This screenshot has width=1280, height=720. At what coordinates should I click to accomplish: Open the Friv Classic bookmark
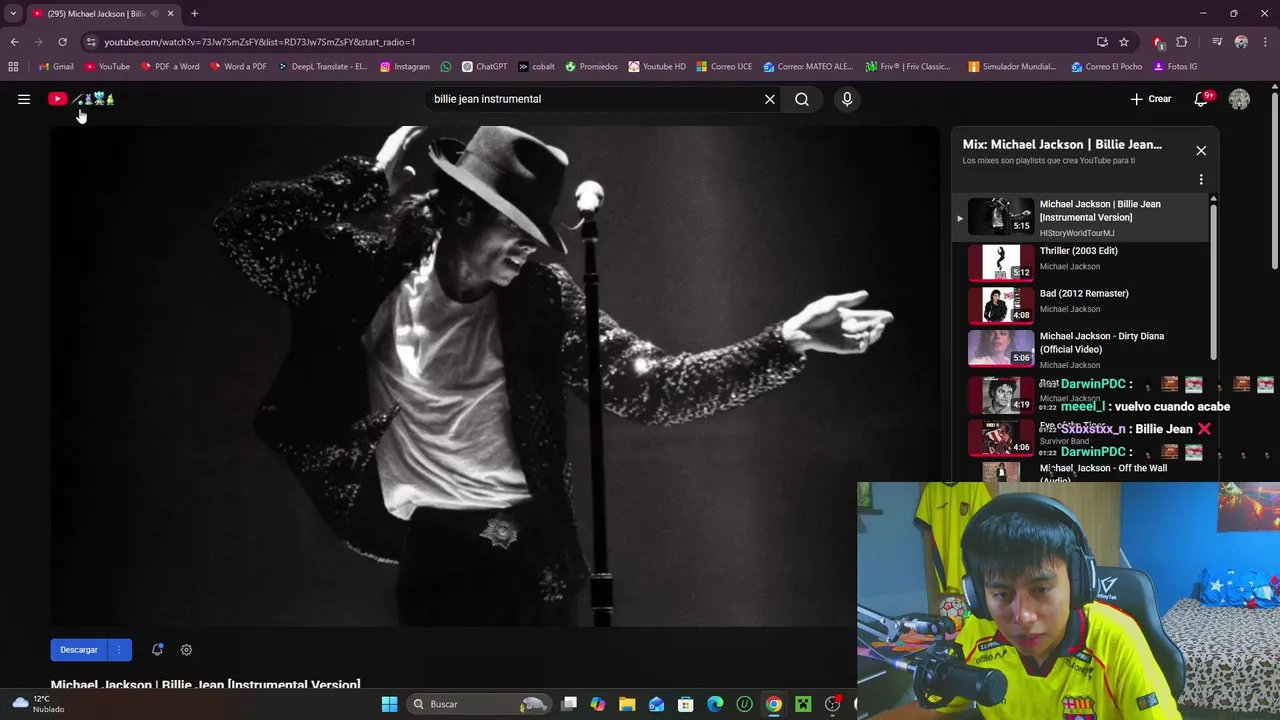pyautogui.click(x=908, y=67)
